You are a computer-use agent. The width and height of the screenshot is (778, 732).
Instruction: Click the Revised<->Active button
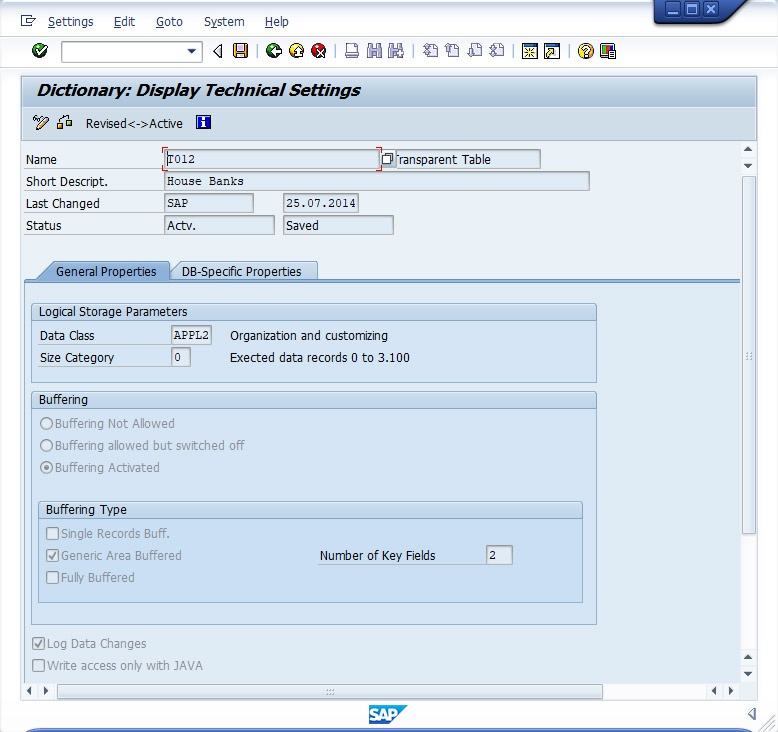(x=134, y=124)
